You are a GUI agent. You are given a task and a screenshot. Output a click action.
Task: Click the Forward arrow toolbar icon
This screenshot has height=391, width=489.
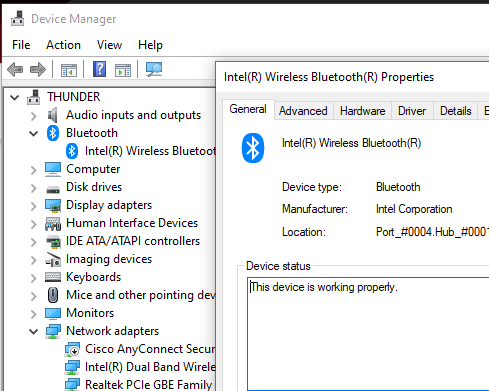(38, 70)
